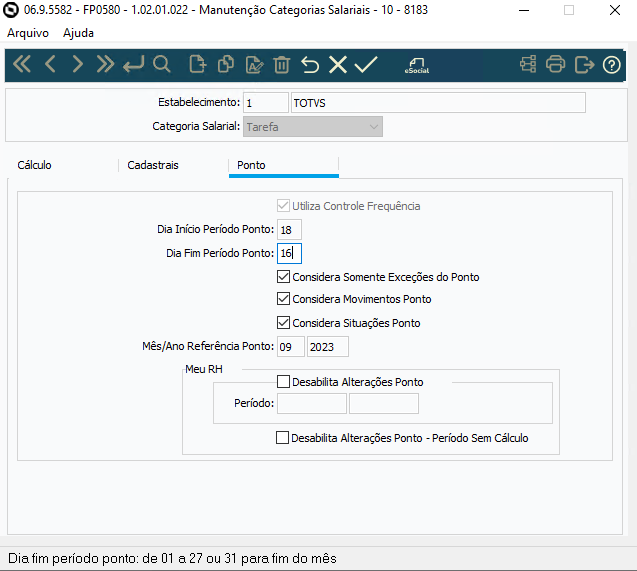The image size is (637, 571).
Task: Uncheck Considera Situações Ponto
Action: pos(283,322)
